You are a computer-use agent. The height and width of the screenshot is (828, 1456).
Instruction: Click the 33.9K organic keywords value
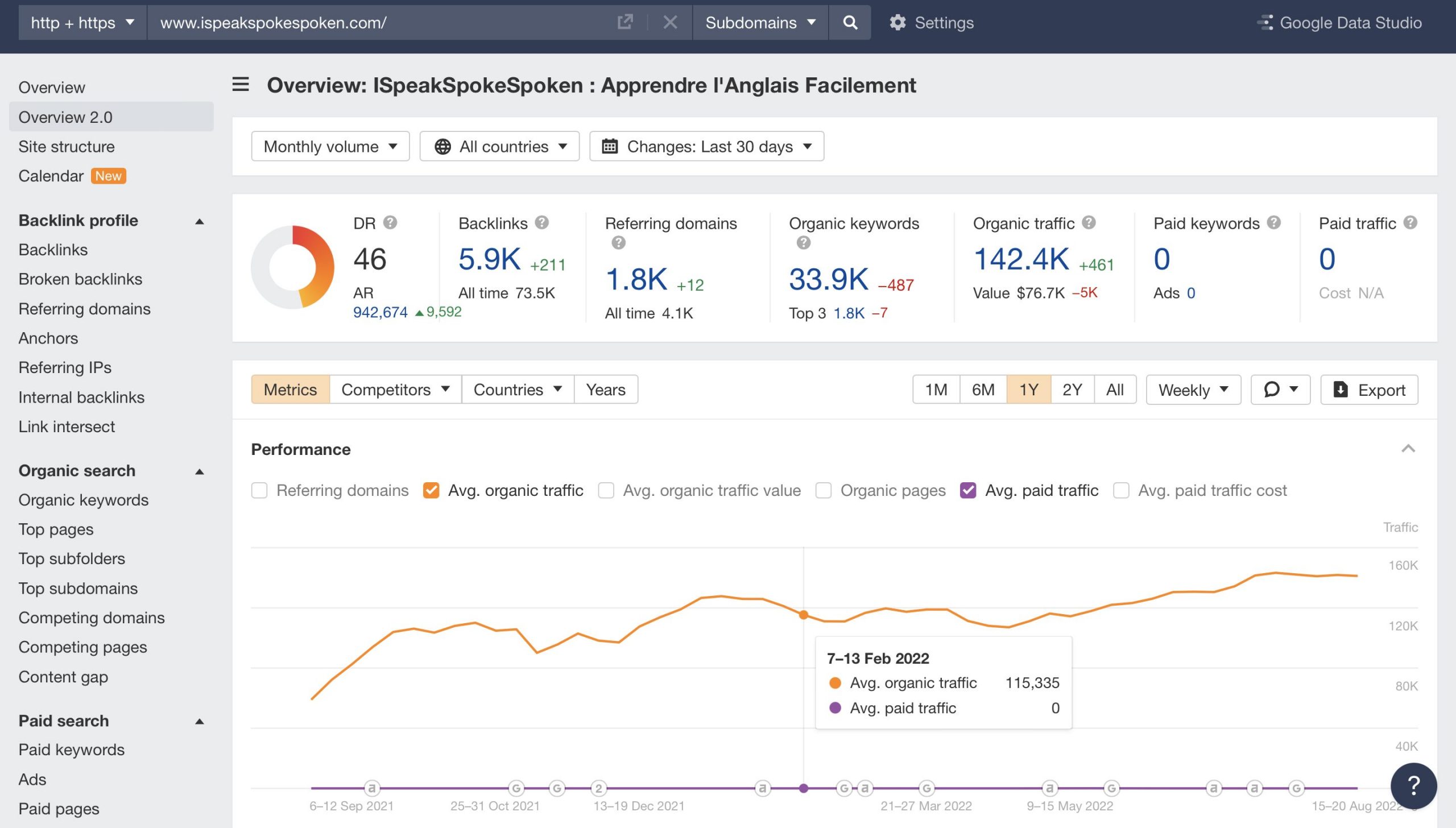[829, 279]
